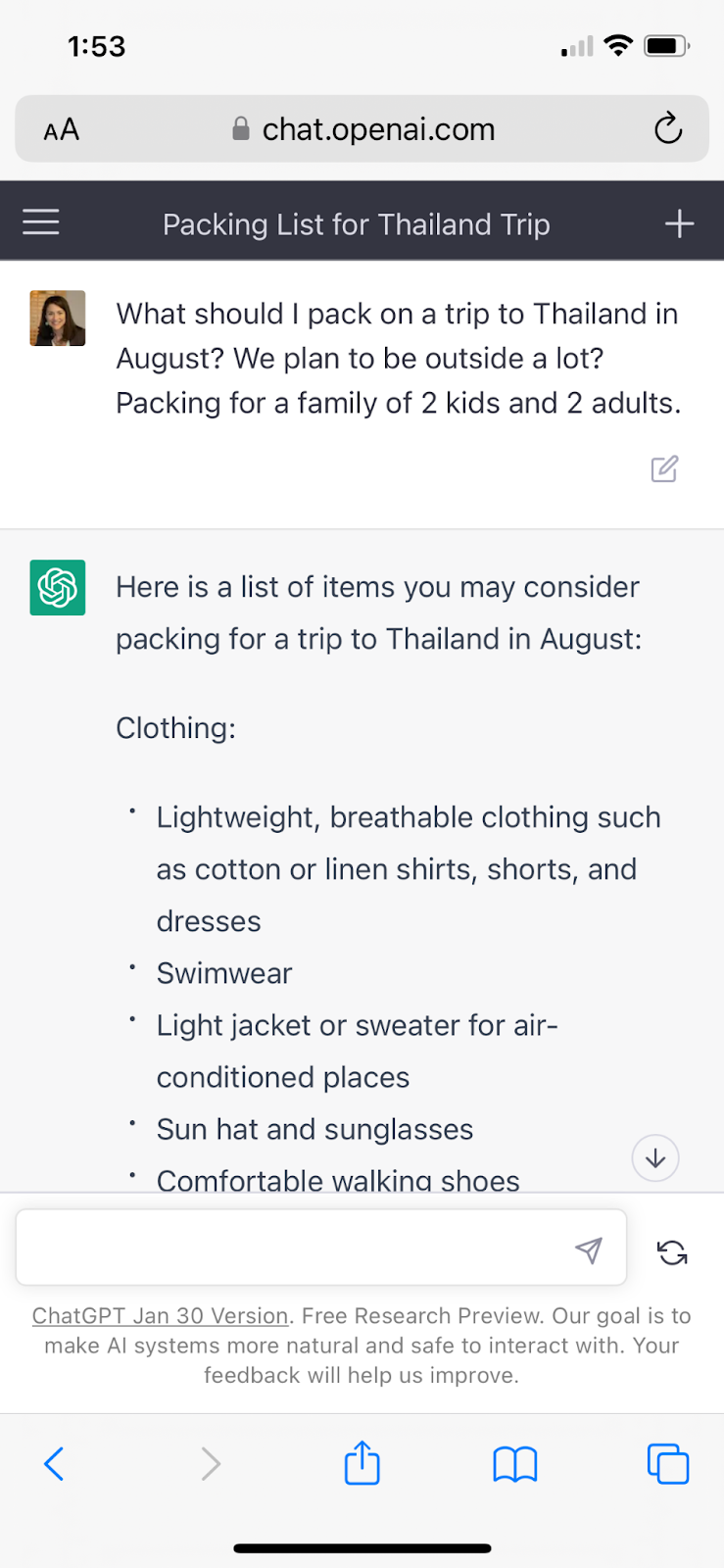Open the hamburger sidebar menu

(x=41, y=222)
